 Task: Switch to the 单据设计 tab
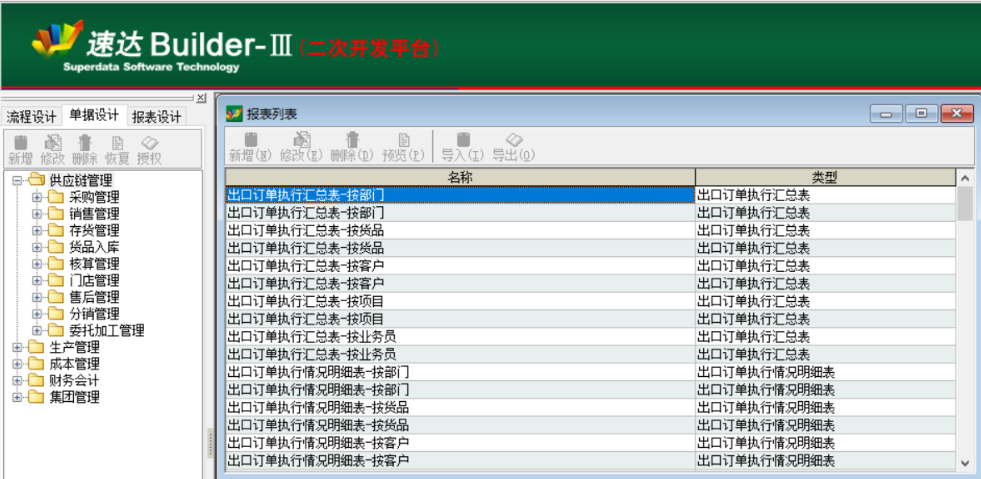tap(94, 115)
